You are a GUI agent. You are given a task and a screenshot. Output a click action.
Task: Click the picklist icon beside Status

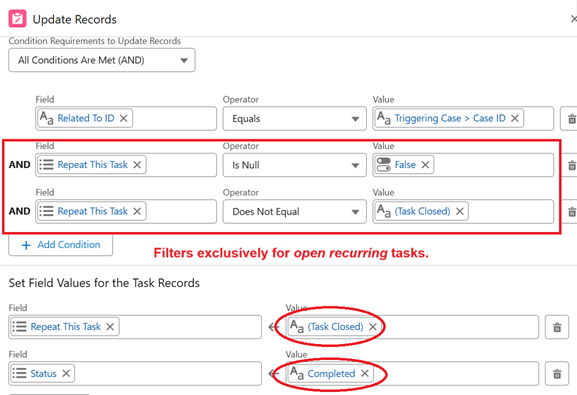coord(20,373)
